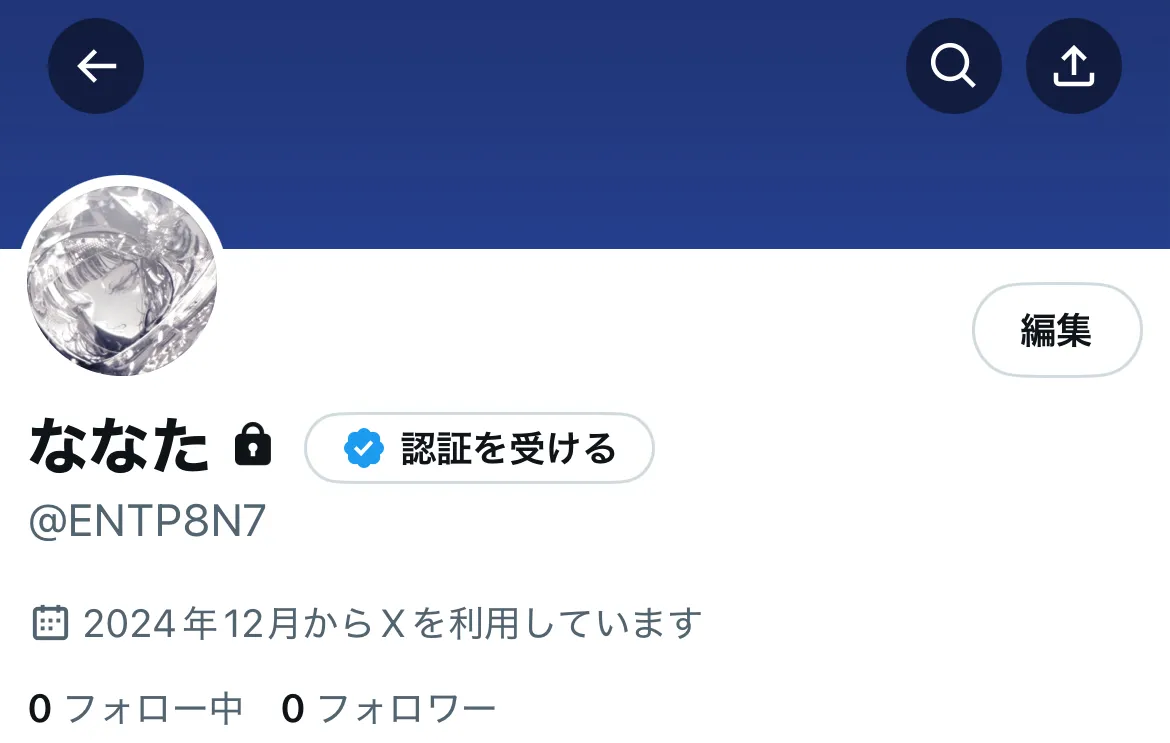This screenshot has width=1170, height=743.
Task: Go back using the left arrow icon
Action: tap(96, 66)
